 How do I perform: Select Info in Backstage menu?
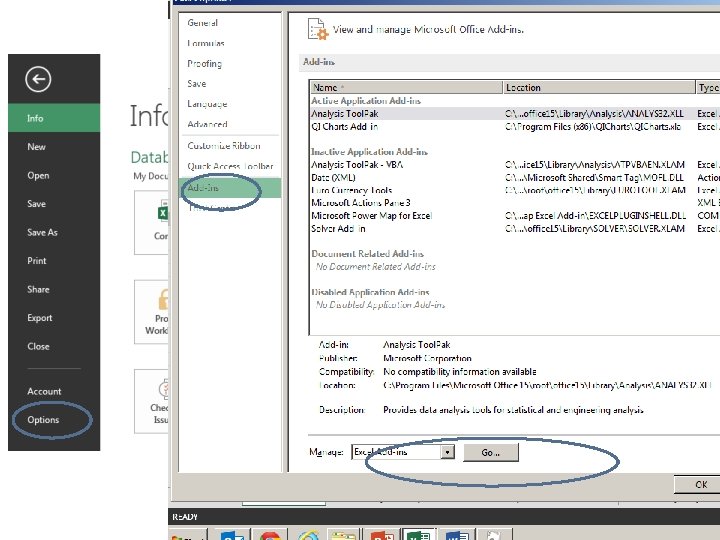[x=54, y=118]
